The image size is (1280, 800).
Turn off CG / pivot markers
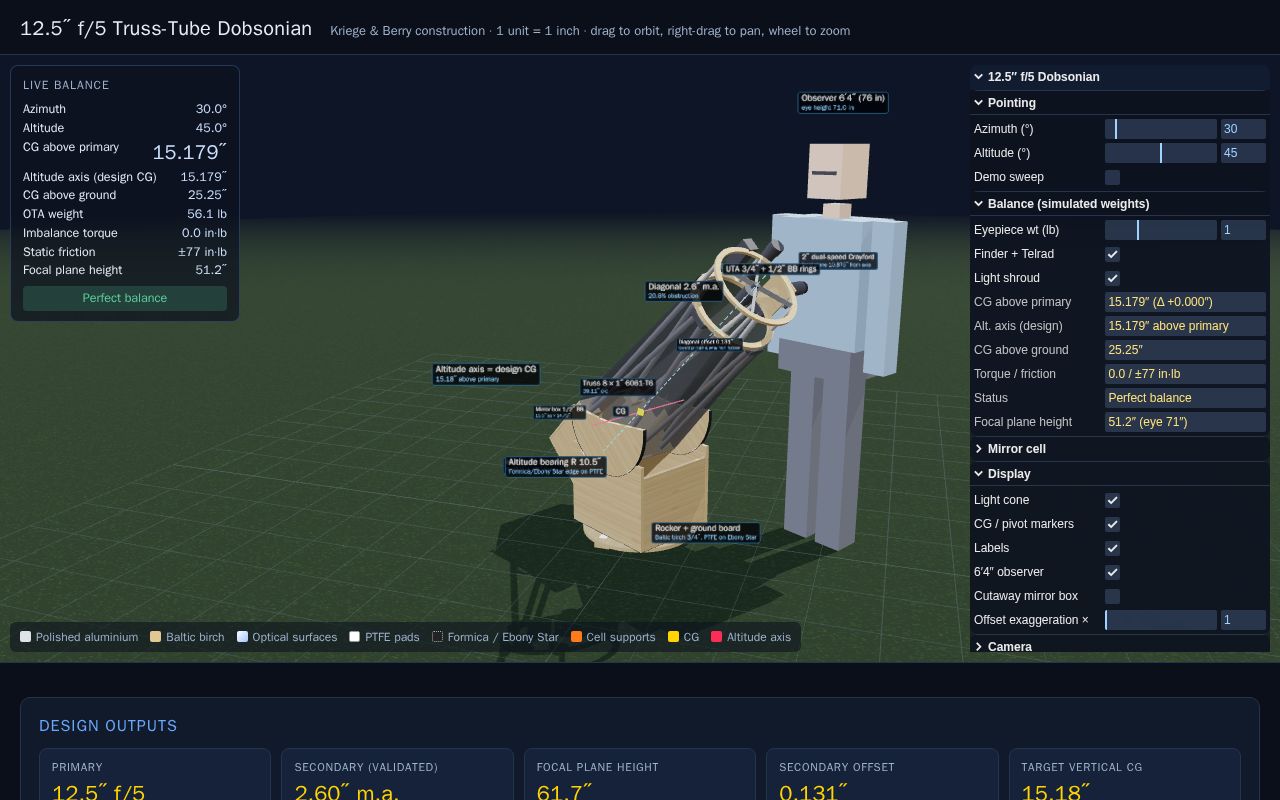coord(1112,524)
